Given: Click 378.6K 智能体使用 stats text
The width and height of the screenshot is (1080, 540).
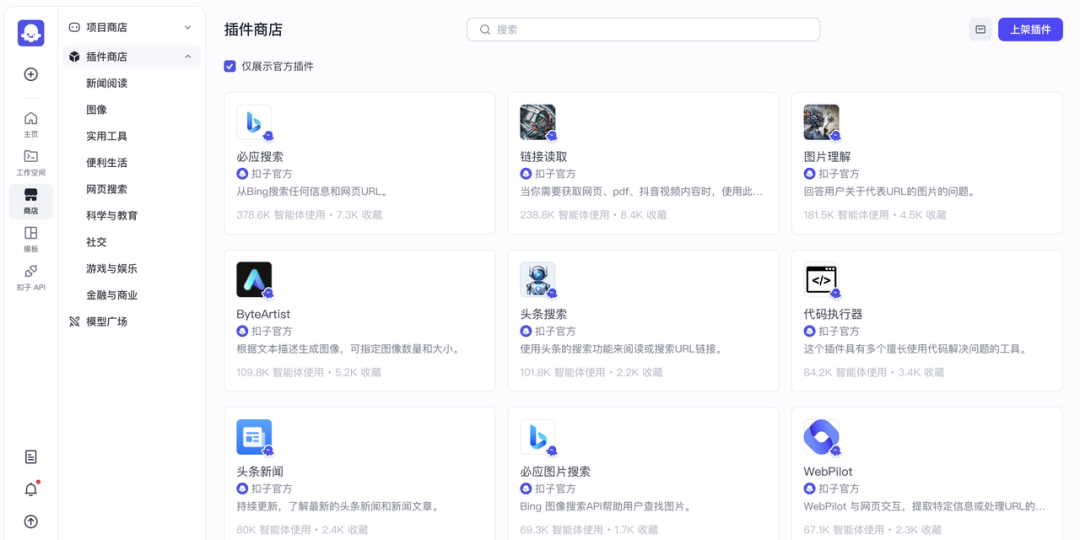Looking at the screenshot, I should tap(280, 215).
